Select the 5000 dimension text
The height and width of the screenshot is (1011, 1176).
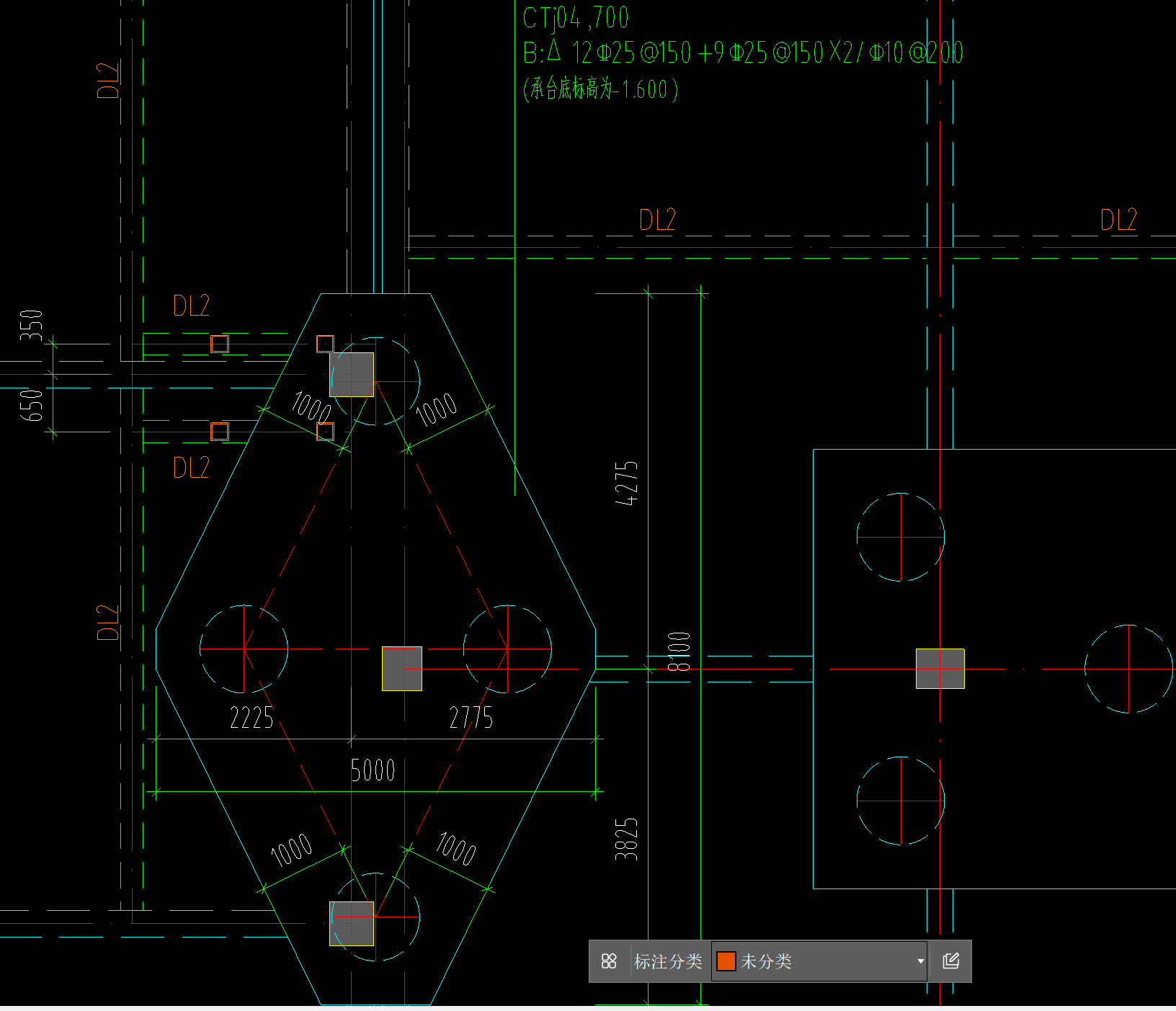pos(373,770)
